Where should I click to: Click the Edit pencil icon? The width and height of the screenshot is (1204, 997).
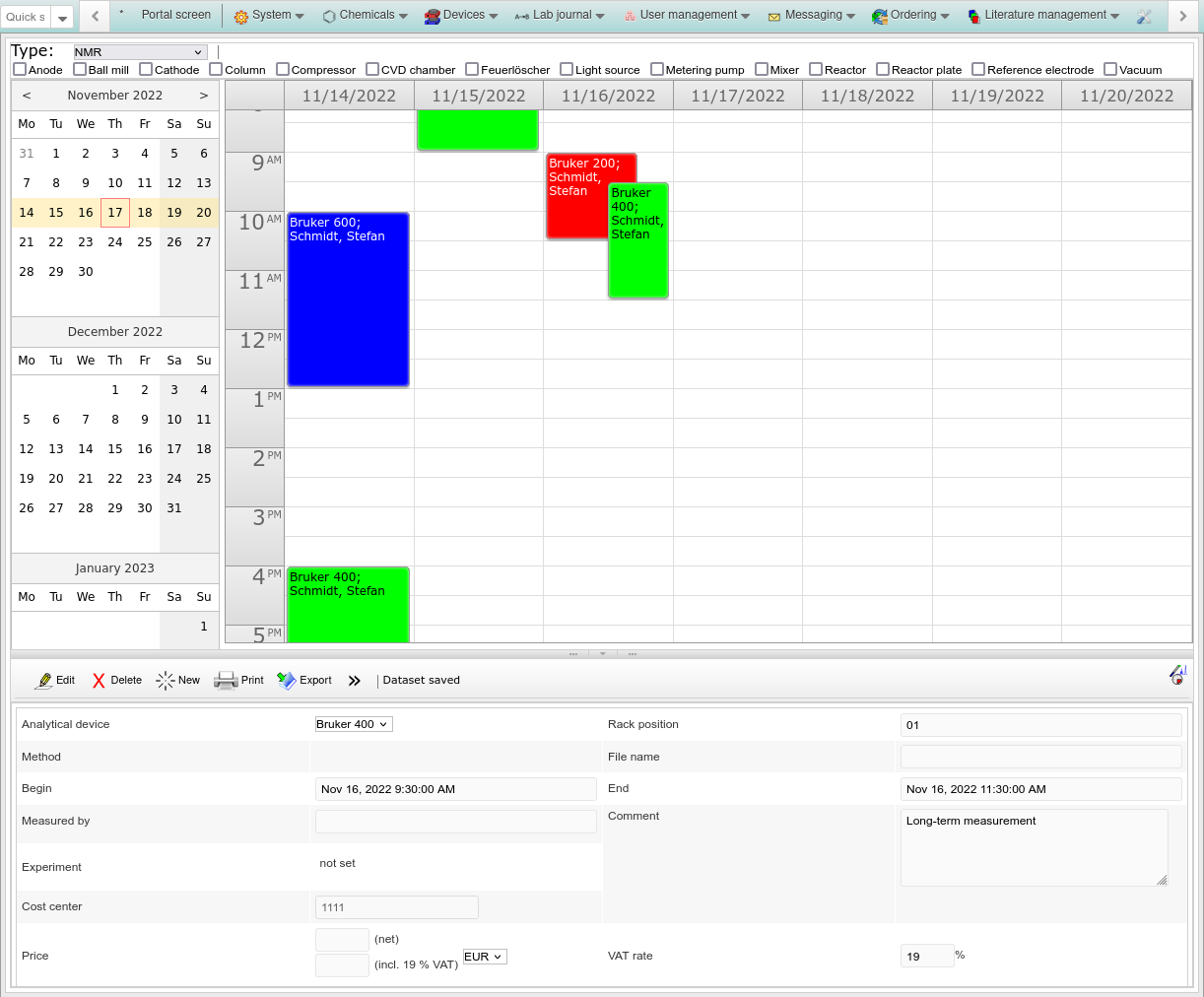pos(43,681)
